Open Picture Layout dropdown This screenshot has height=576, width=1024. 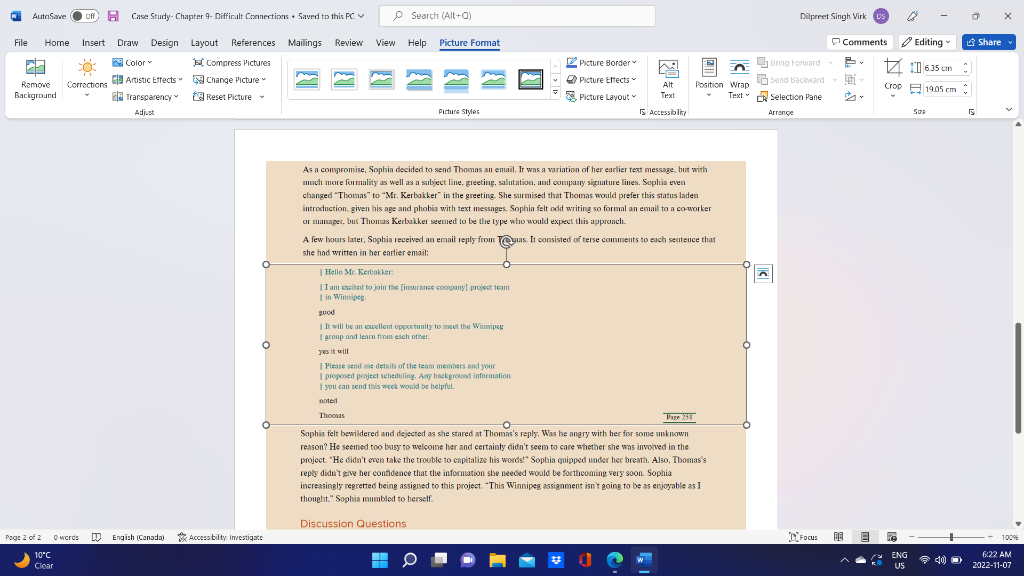coord(601,97)
